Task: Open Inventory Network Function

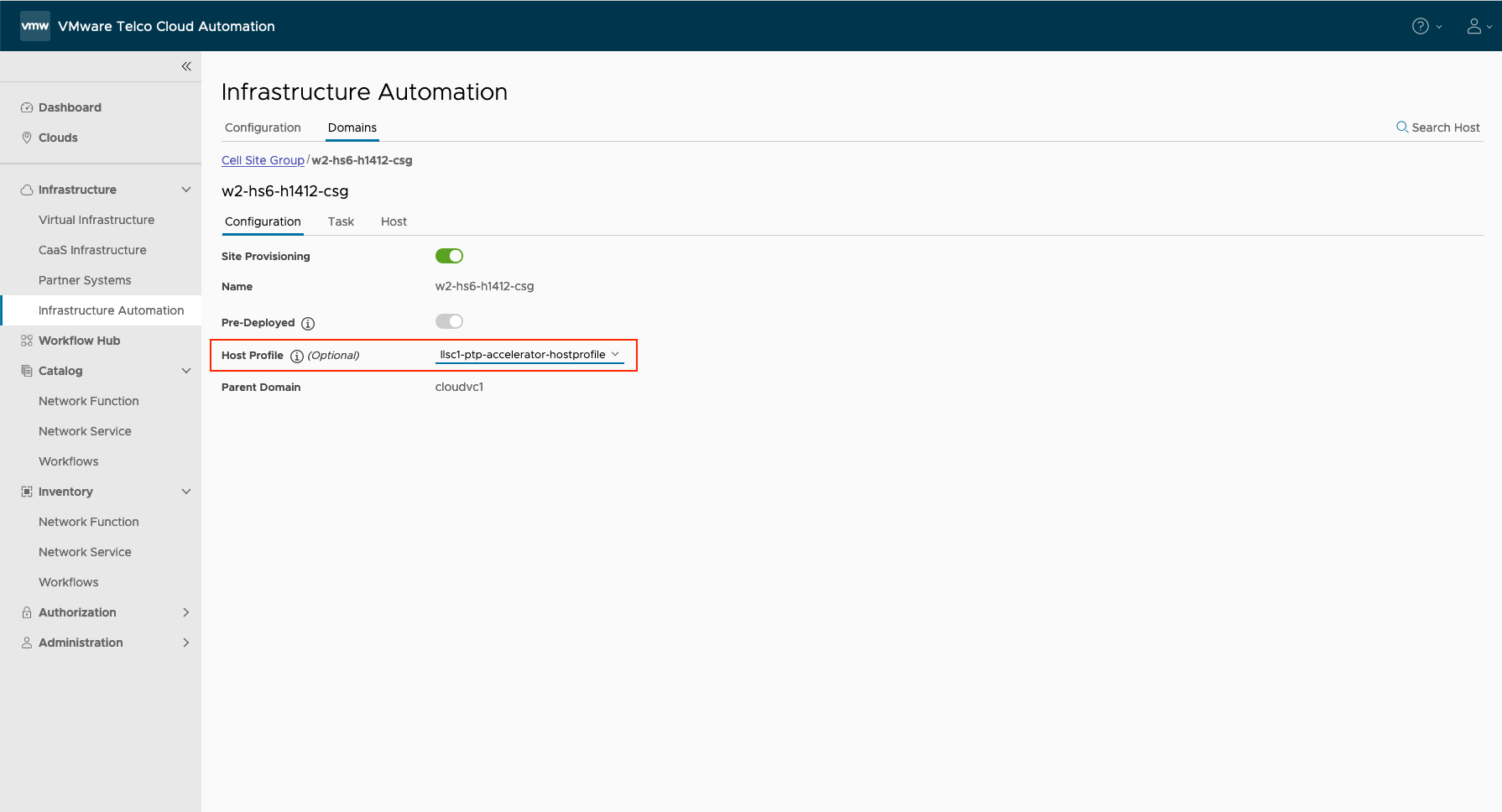Action: pyautogui.click(x=89, y=522)
